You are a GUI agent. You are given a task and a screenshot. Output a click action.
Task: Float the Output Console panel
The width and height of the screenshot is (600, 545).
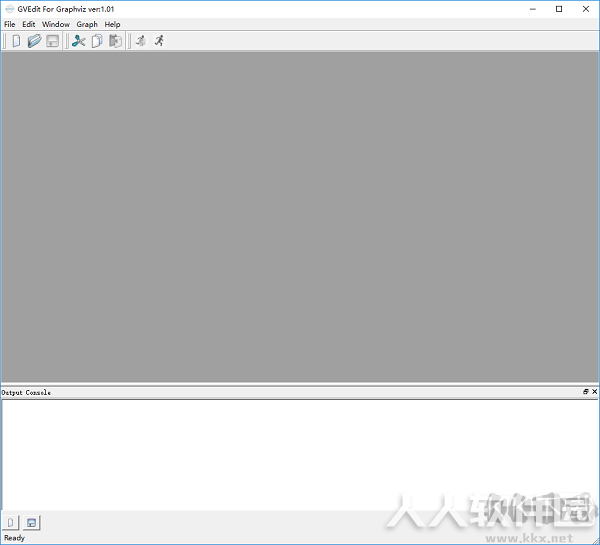pyautogui.click(x=585, y=392)
